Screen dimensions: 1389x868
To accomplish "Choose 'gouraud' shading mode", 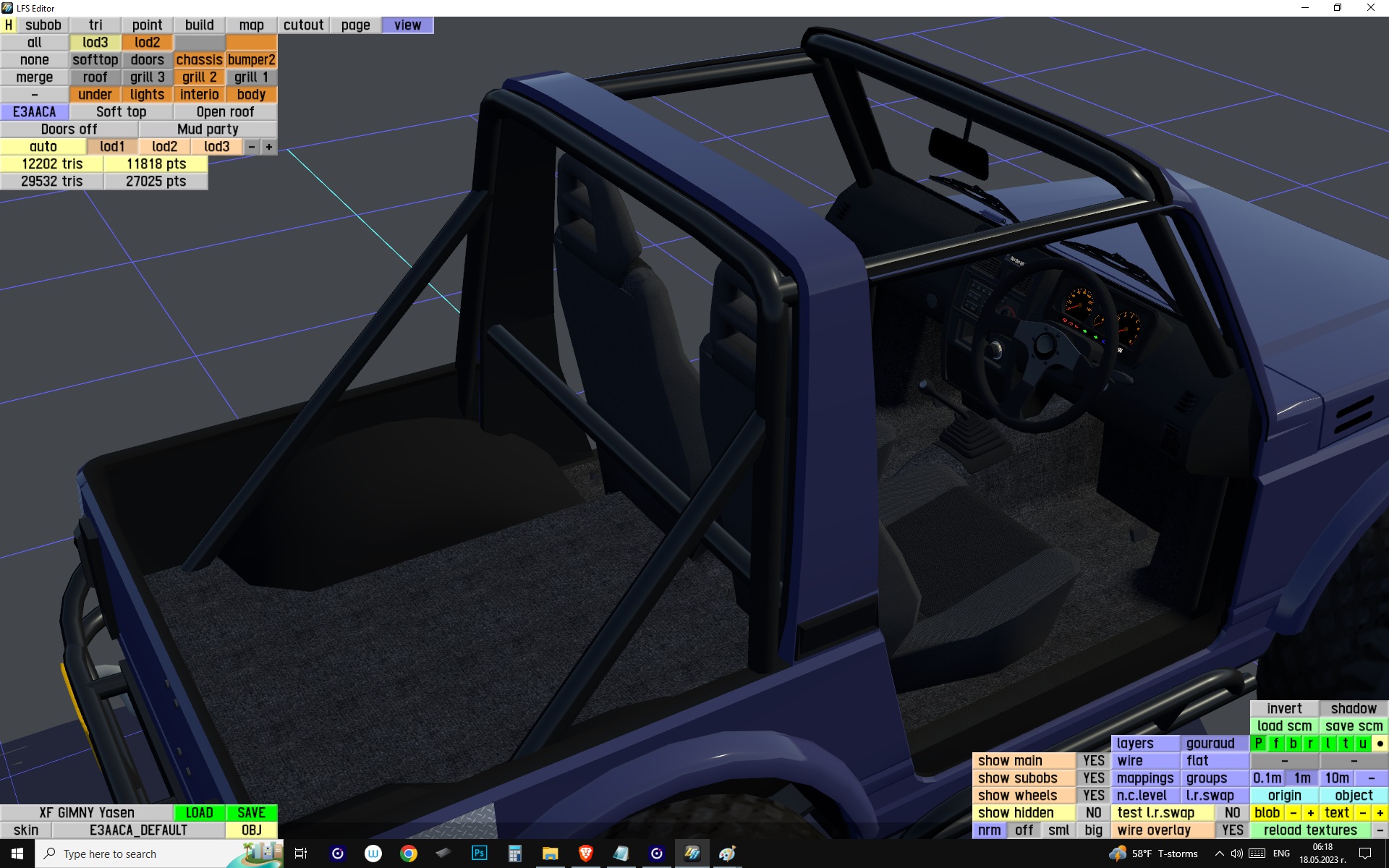I will (1210, 743).
